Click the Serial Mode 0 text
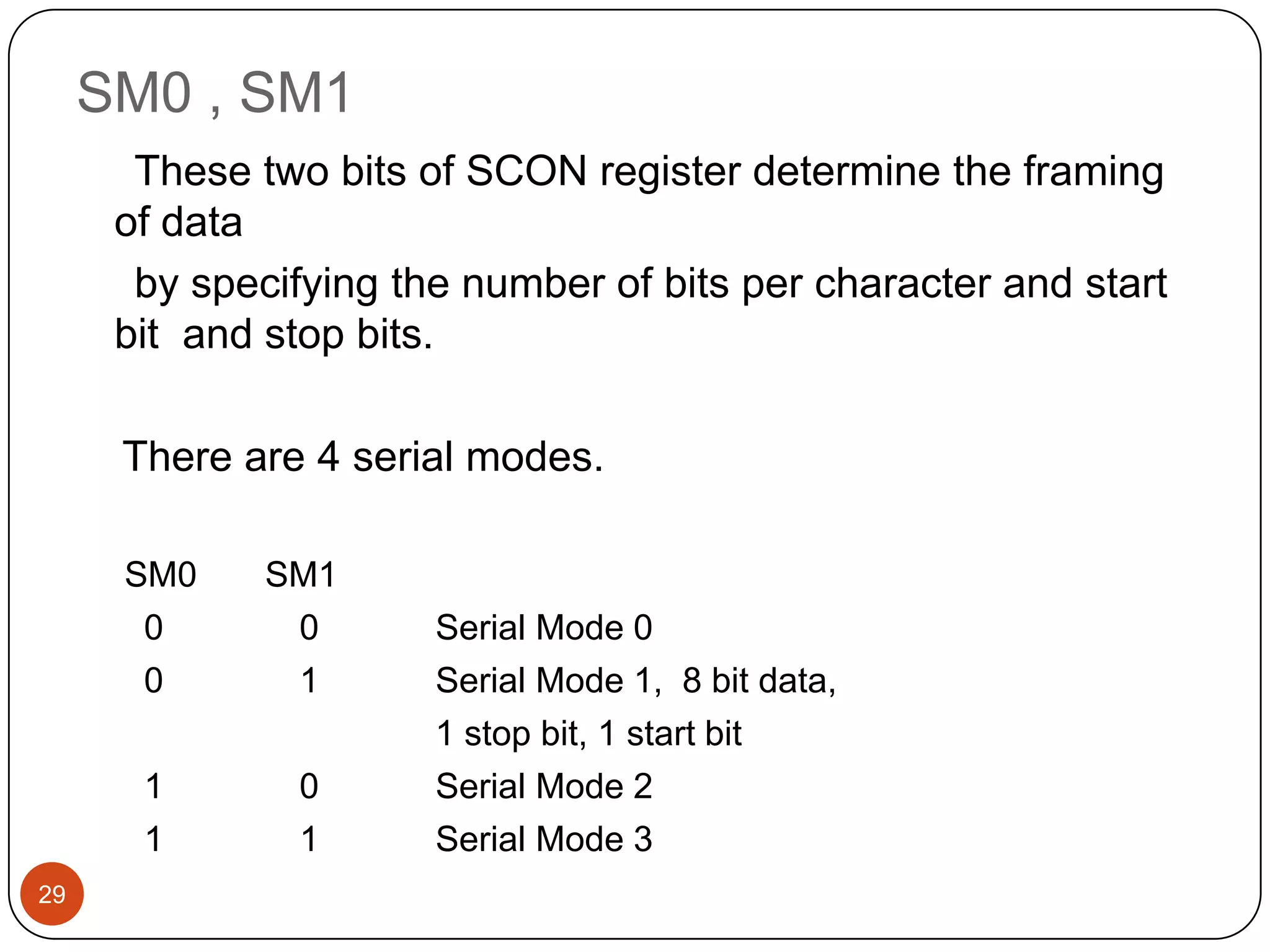 coord(544,627)
